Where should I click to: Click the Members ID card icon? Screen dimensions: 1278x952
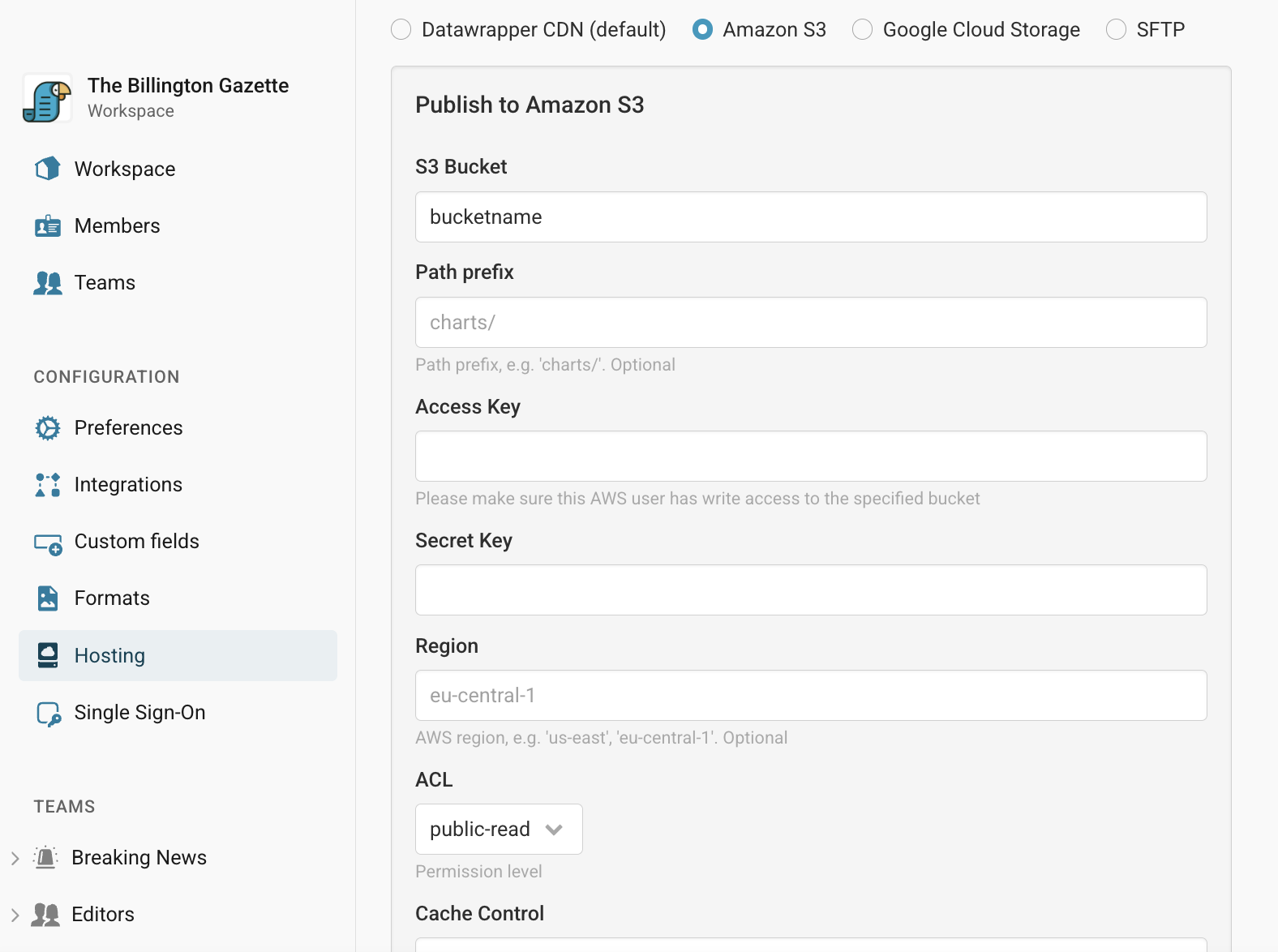[x=48, y=225]
